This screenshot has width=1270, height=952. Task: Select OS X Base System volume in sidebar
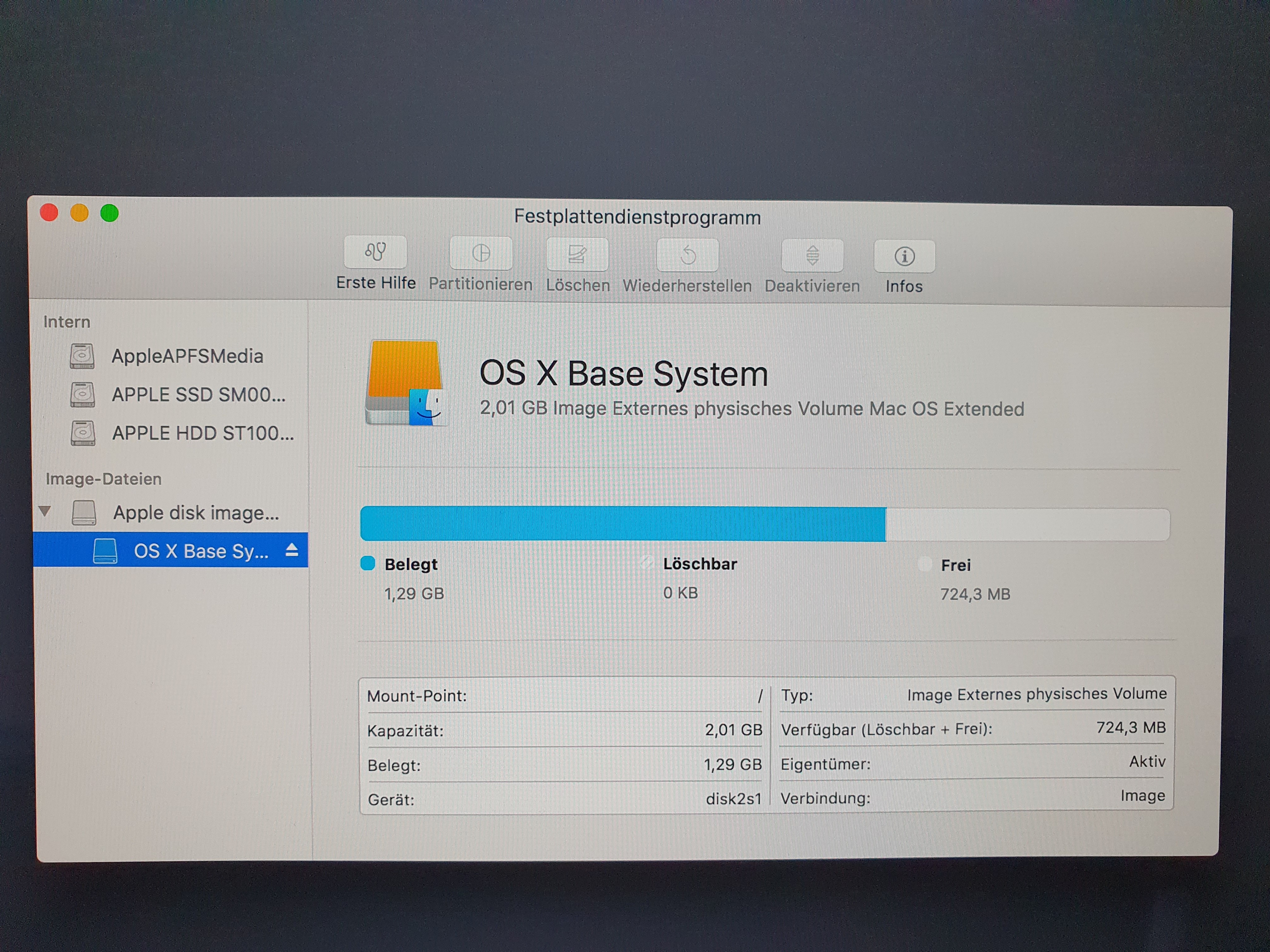pos(200,551)
